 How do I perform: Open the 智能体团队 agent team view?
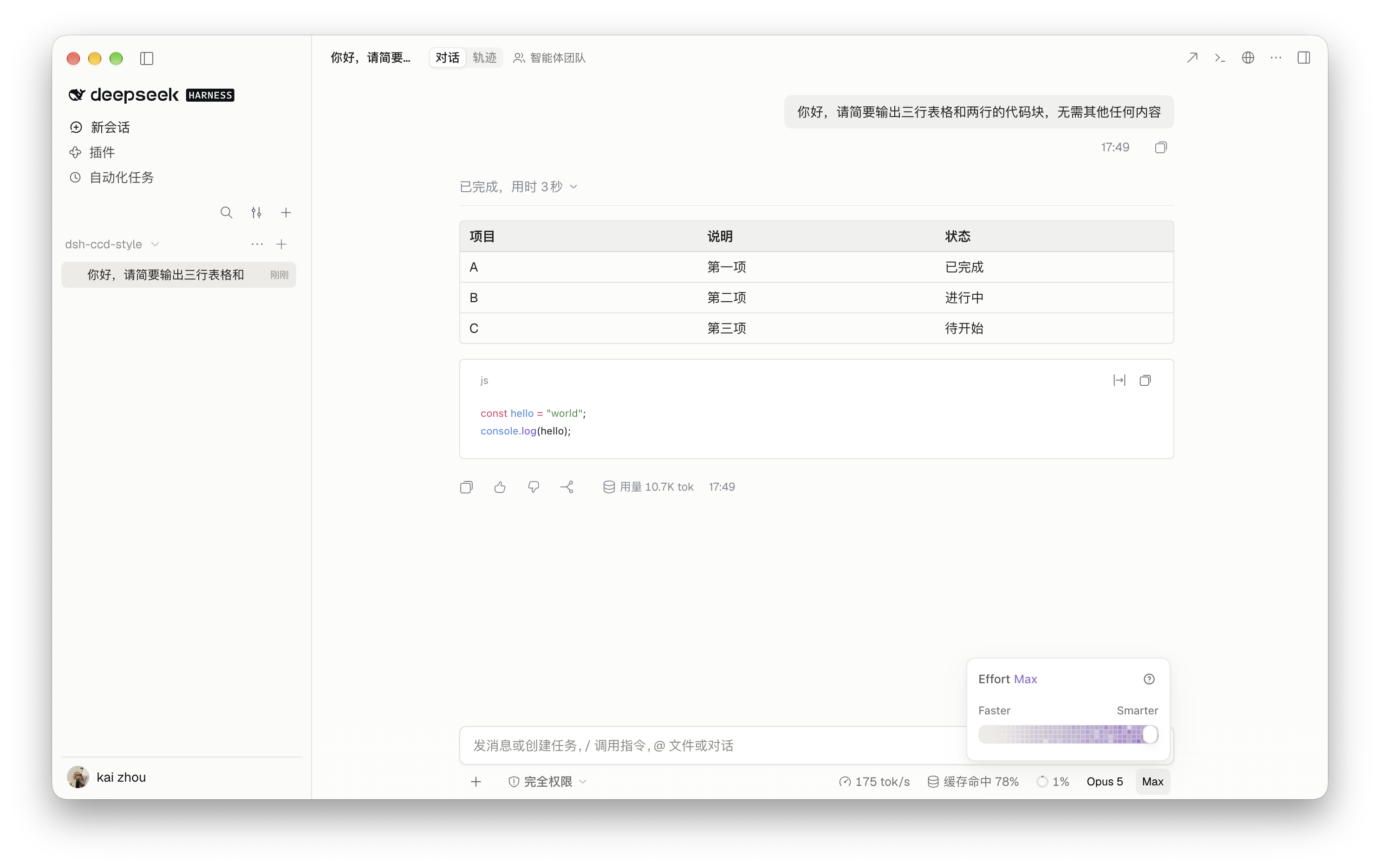tap(549, 58)
